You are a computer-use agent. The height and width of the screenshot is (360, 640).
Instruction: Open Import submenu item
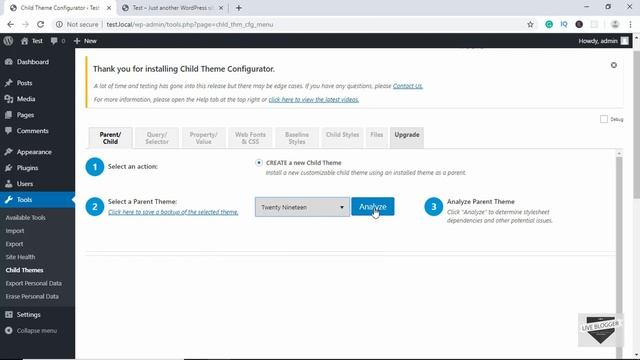(15, 231)
